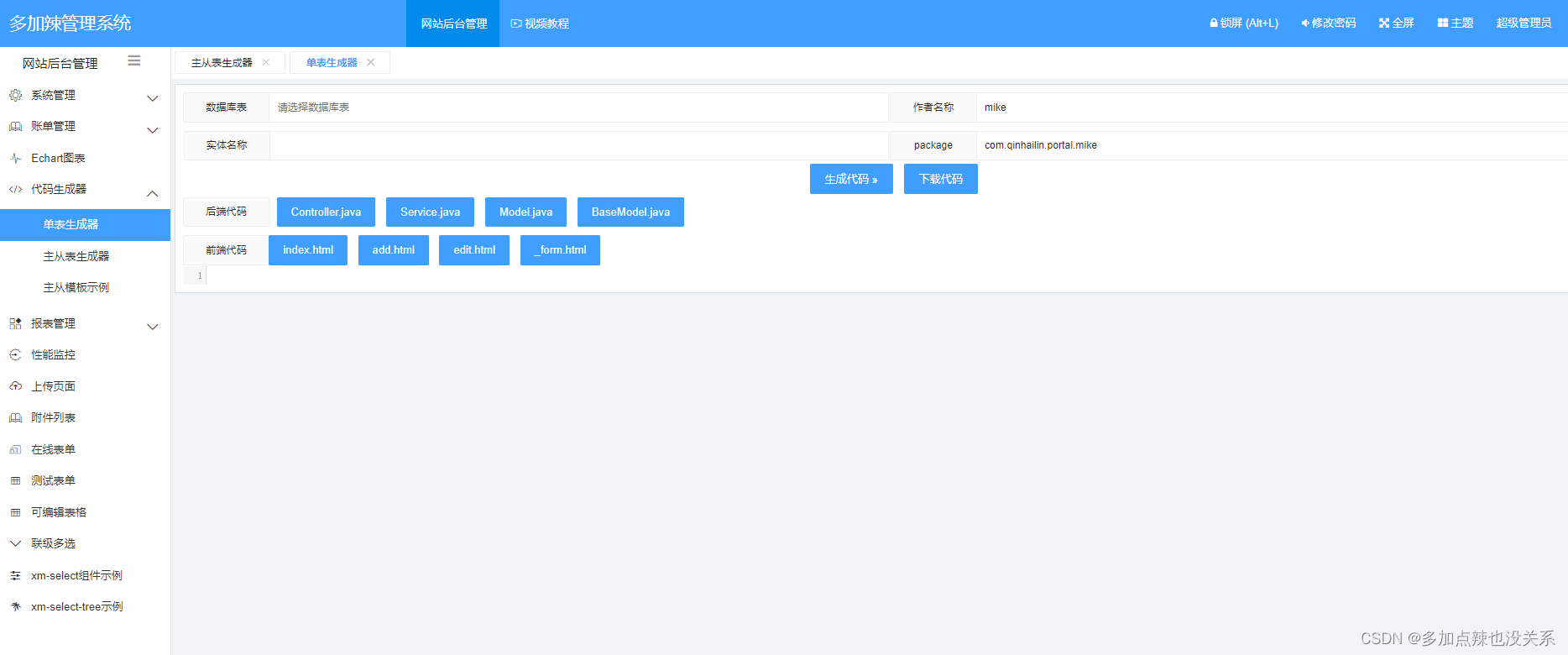Open 性能监控 menu item

85,354
